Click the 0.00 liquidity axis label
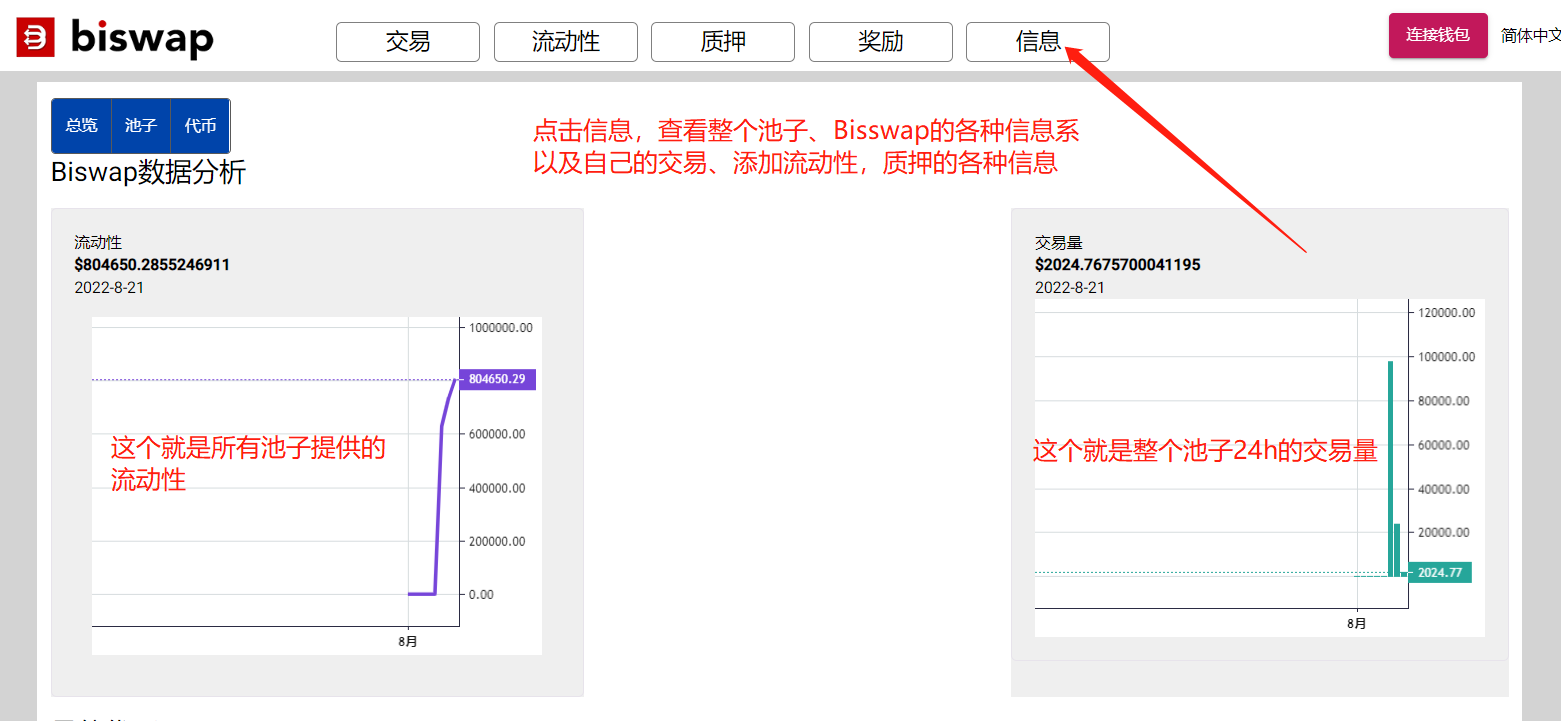The height and width of the screenshot is (721, 1561). 481,594
